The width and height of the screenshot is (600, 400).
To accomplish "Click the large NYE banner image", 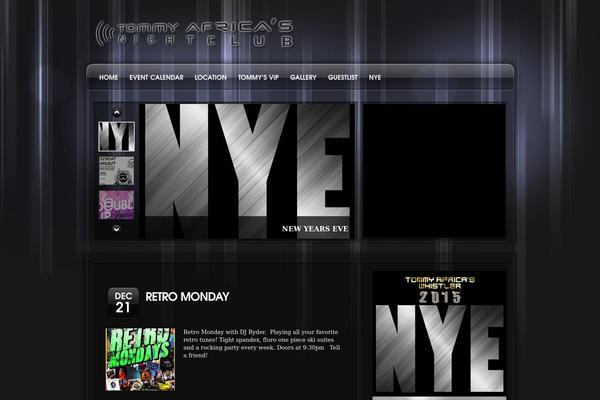I will (x=247, y=171).
